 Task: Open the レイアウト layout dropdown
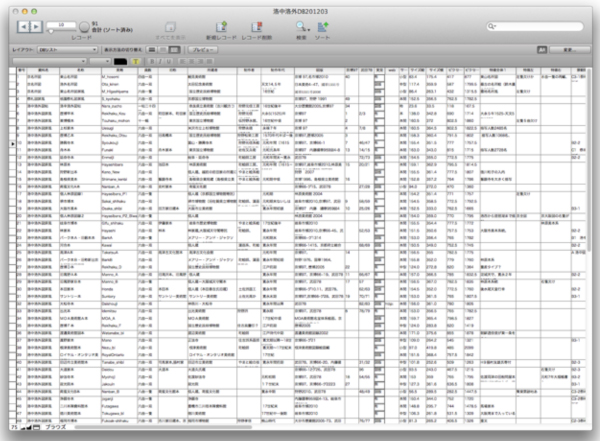click(x=68, y=50)
